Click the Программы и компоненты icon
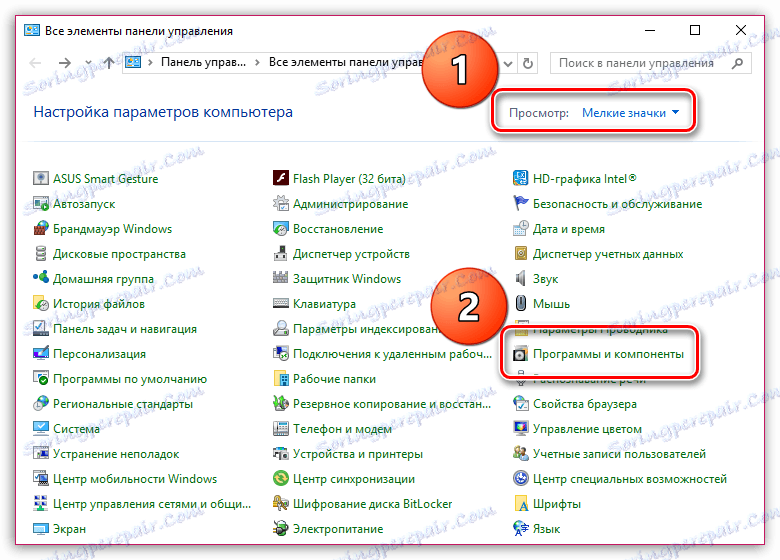Viewport: 780px width, 560px height. pyautogui.click(x=520, y=354)
